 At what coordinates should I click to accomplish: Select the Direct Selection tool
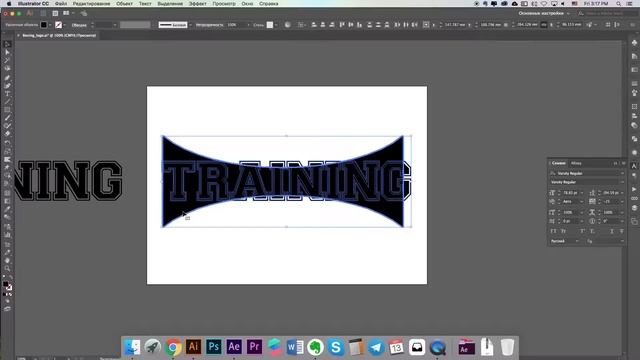[x=7, y=52]
